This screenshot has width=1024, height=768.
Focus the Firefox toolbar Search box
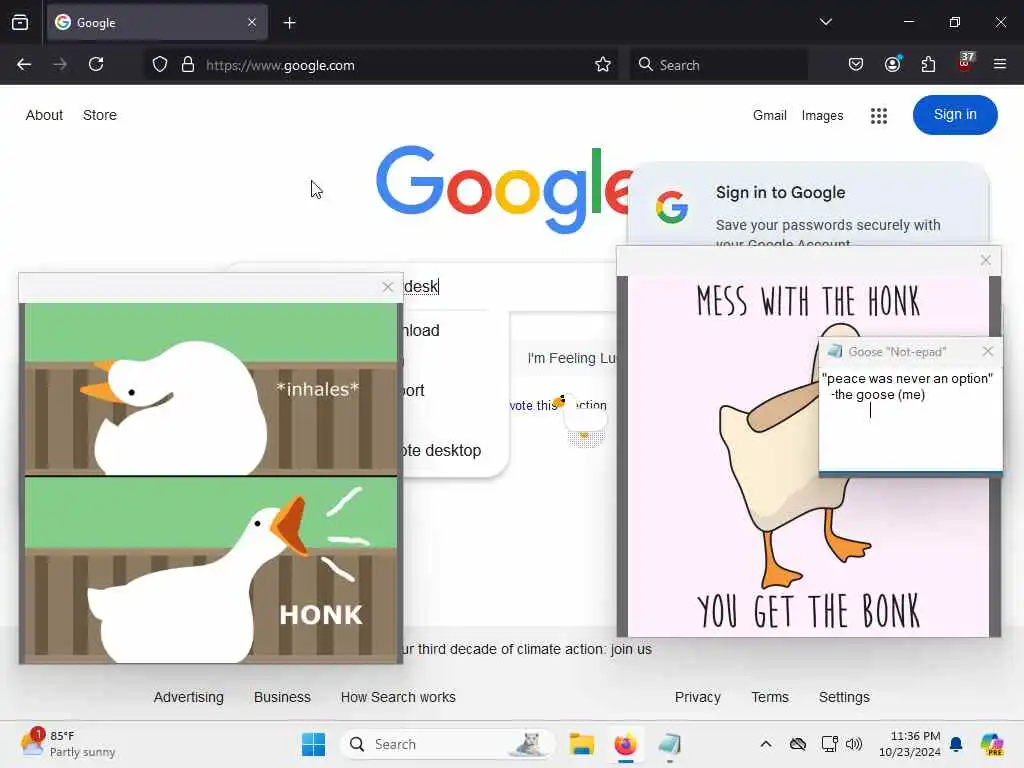[718, 65]
